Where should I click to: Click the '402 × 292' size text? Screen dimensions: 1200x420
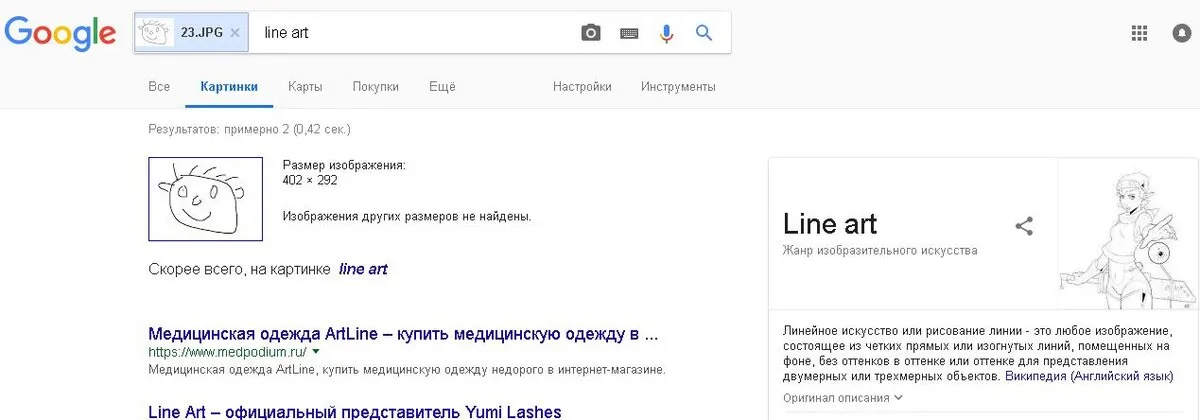(x=310, y=181)
